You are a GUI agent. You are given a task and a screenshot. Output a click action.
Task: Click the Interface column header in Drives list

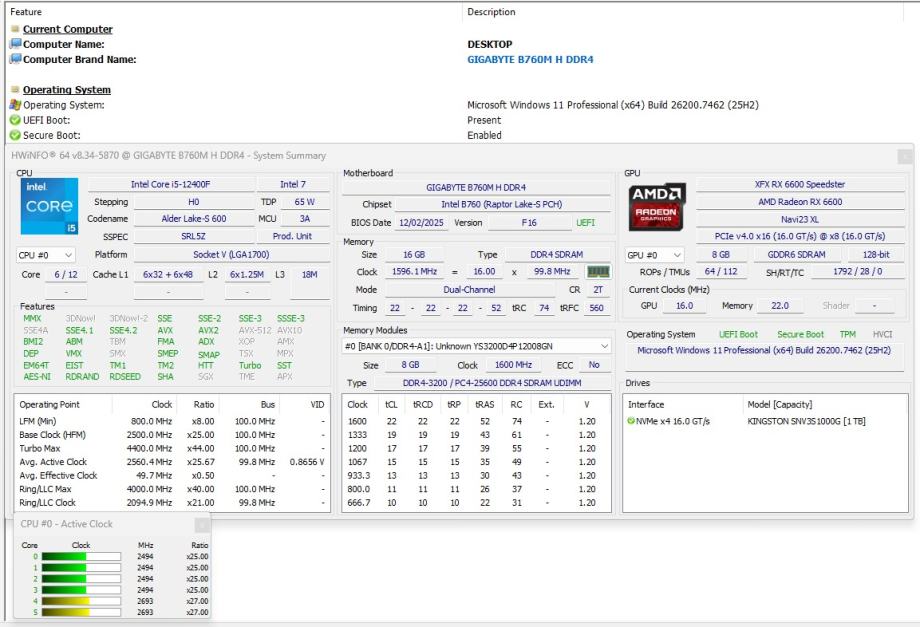click(x=646, y=405)
